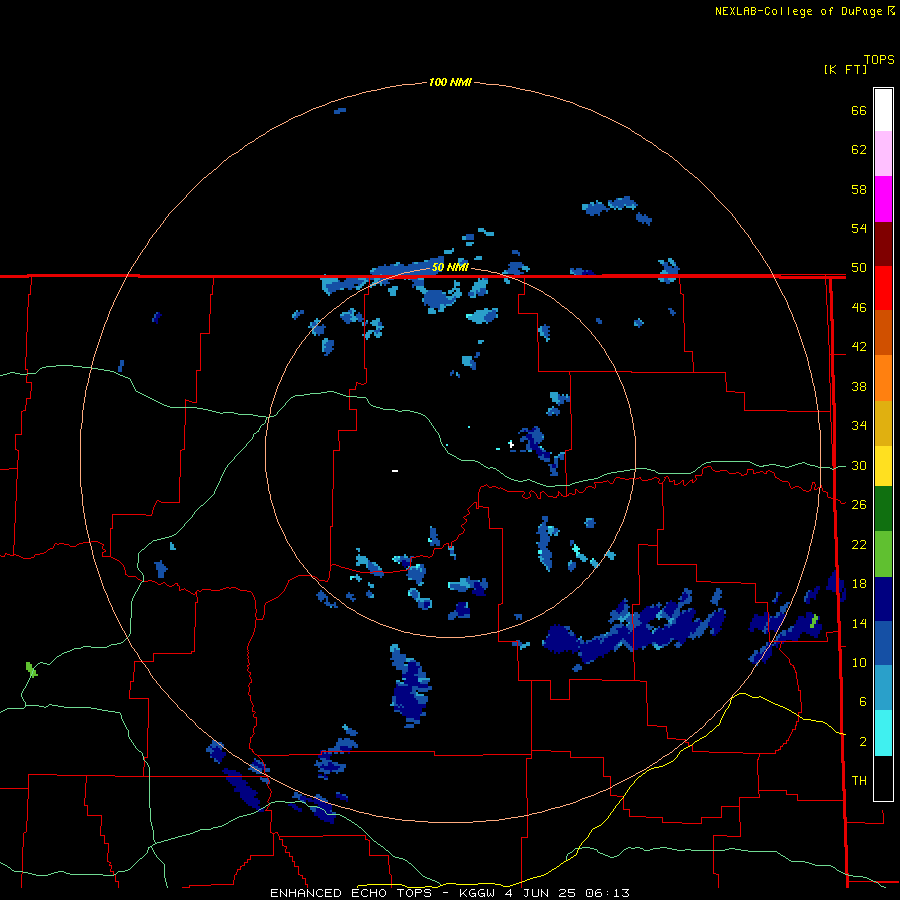The height and width of the screenshot is (900, 900).
Task: Click the medium blue legend swatch
Action: pos(883,643)
